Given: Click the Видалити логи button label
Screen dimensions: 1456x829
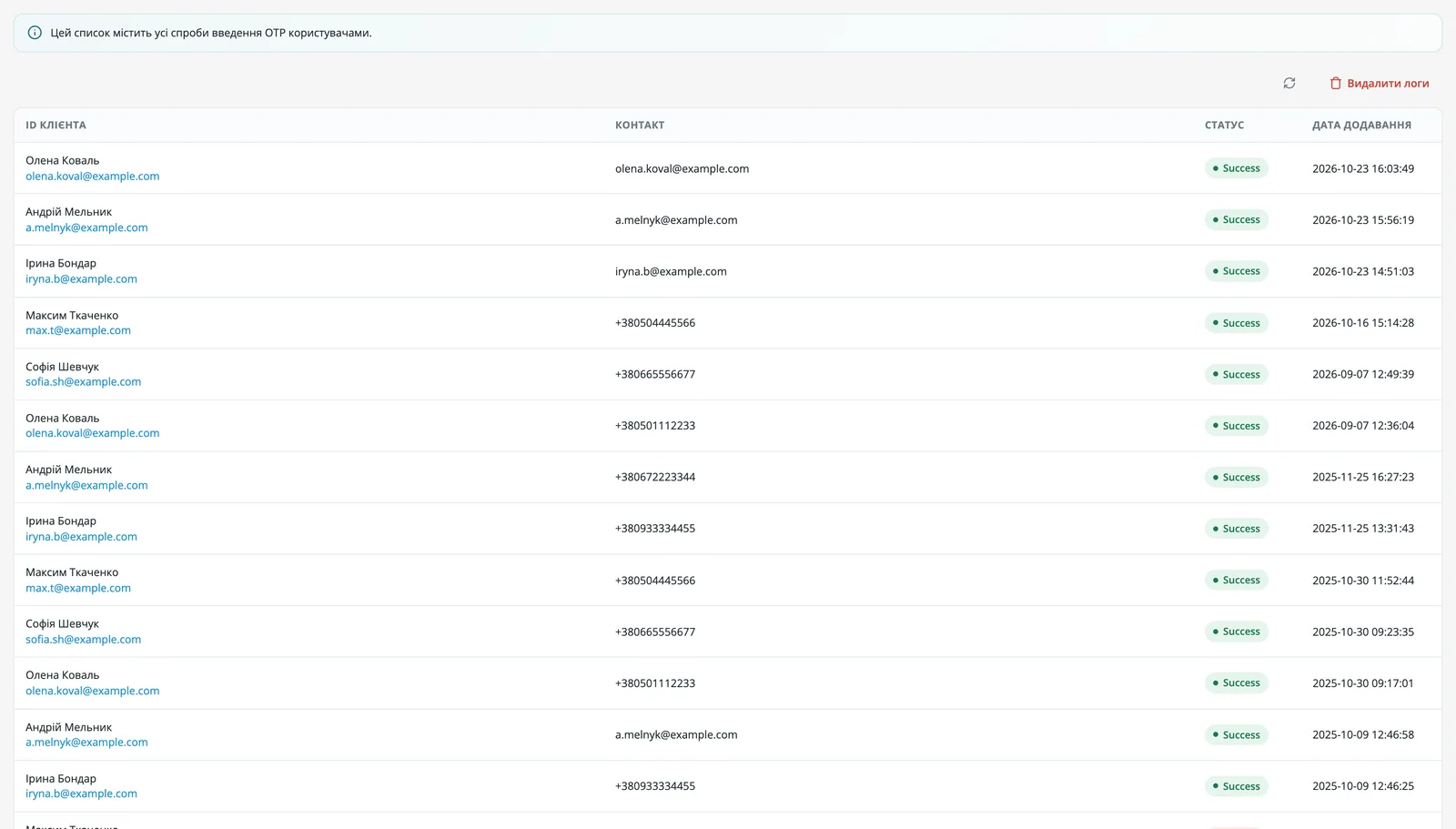Looking at the screenshot, I should click(x=1388, y=83).
